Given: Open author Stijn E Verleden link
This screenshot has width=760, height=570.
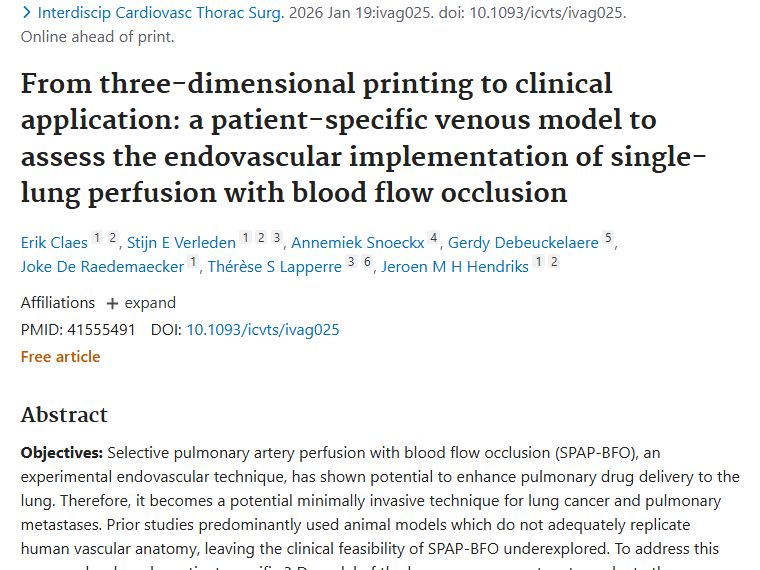Looking at the screenshot, I should click(181, 242).
